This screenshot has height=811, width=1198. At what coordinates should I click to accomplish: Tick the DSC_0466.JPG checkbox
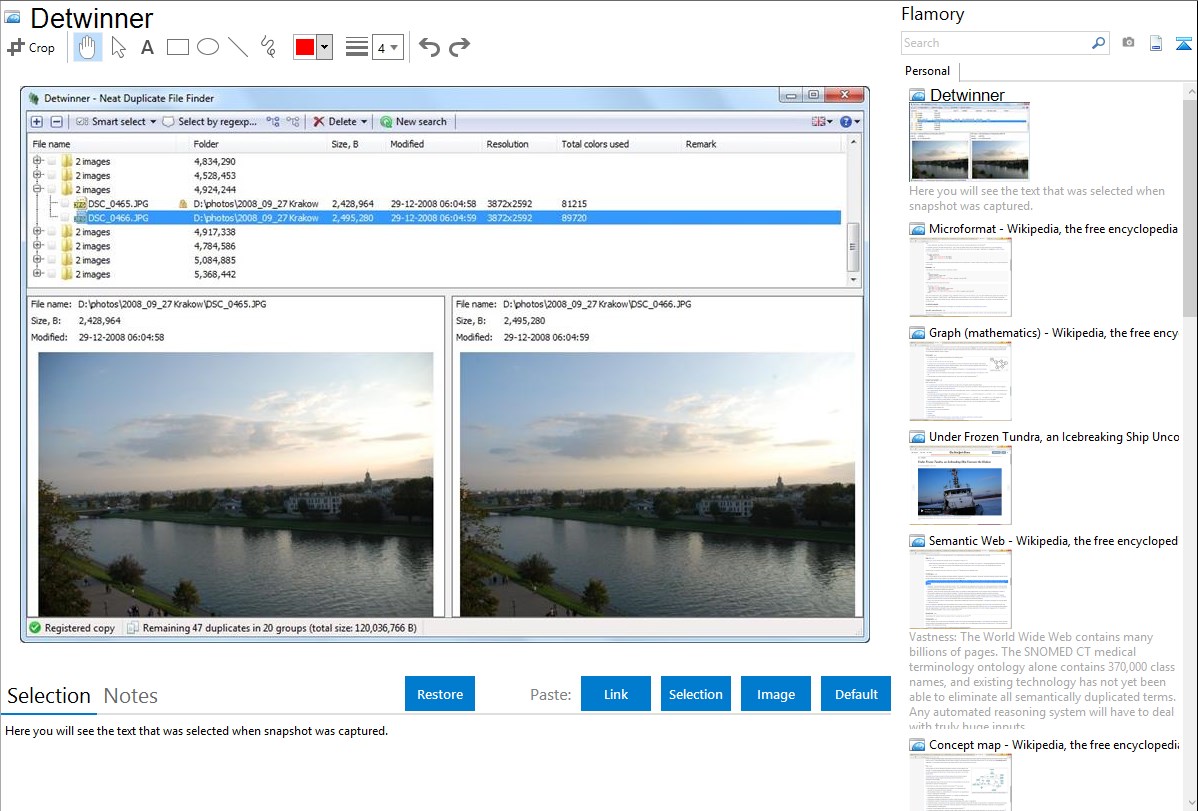click(65, 218)
